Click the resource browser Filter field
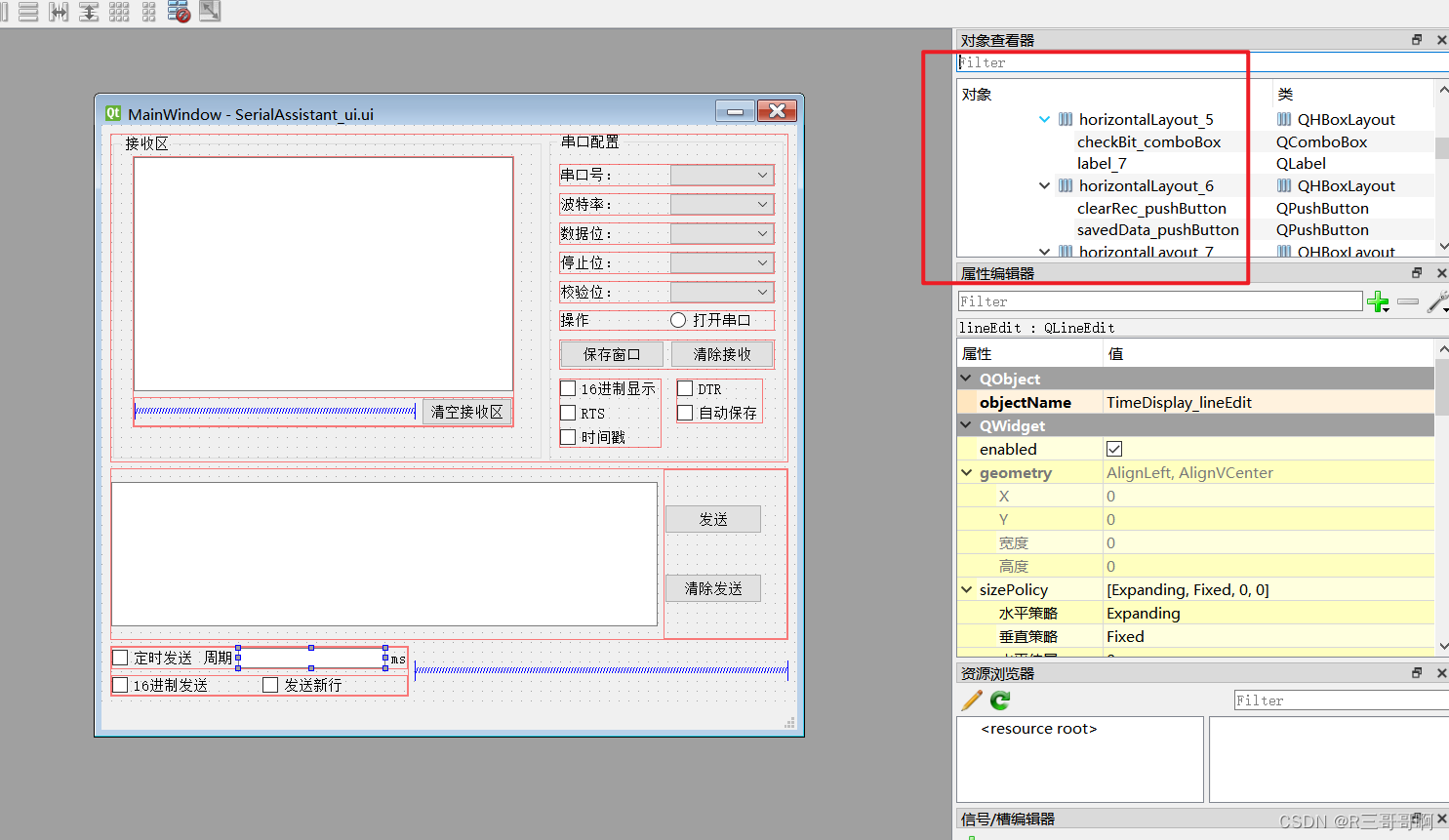The image size is (1449, 840). pyautogui.click(x=1341, y=700)
